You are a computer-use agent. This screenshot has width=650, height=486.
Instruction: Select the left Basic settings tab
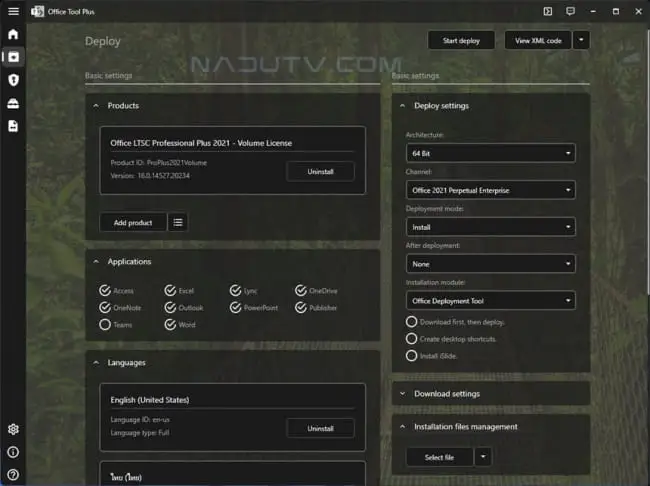click(109, 75)
